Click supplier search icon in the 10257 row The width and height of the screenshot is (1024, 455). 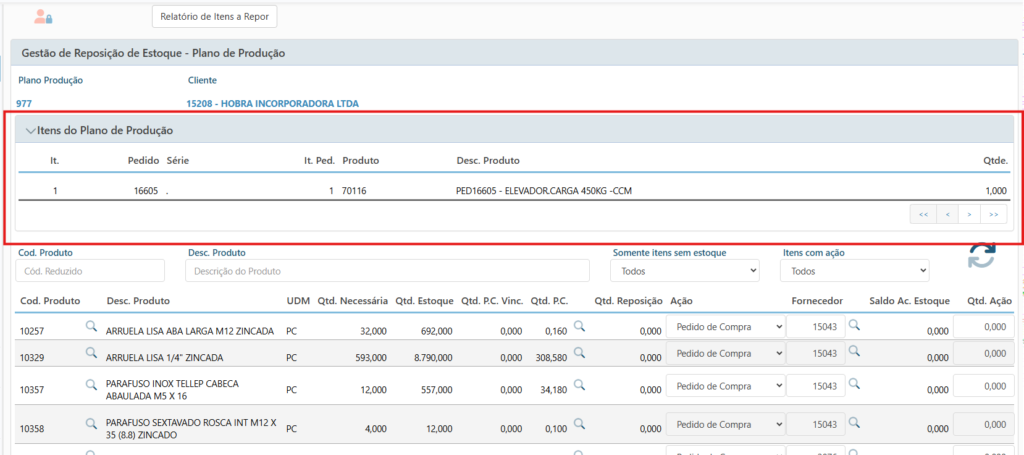click(x=855, y=325)
